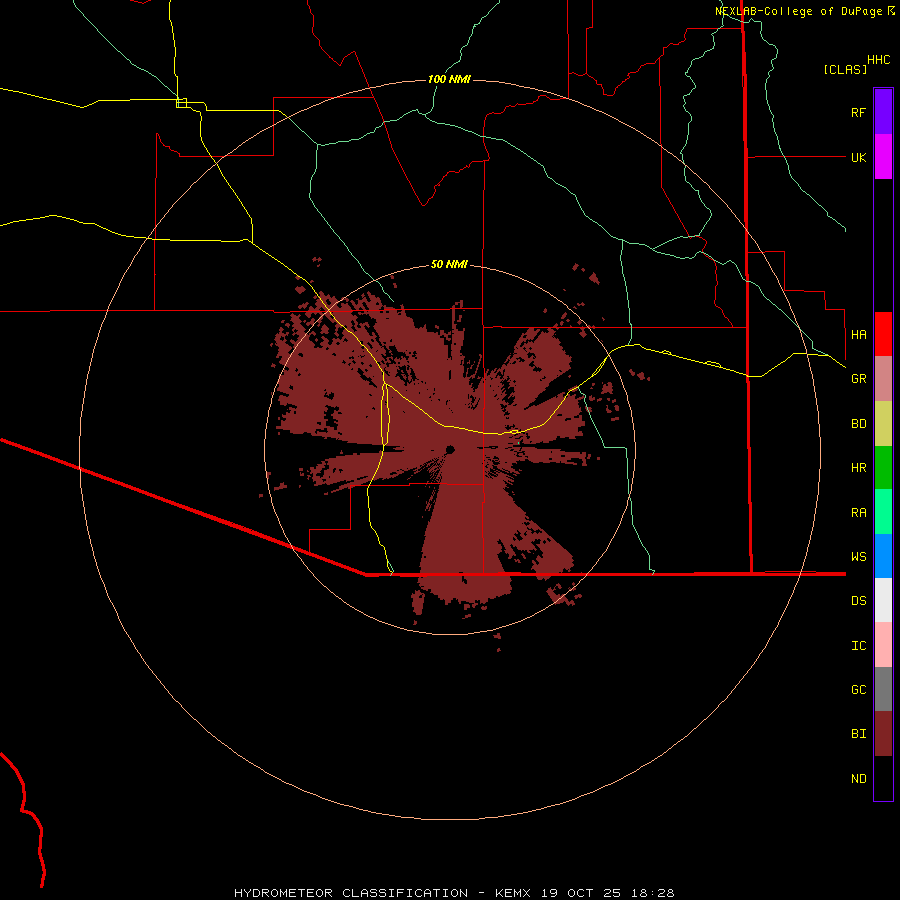
Task: Click the KEMX station identifier
Action: 514,893
